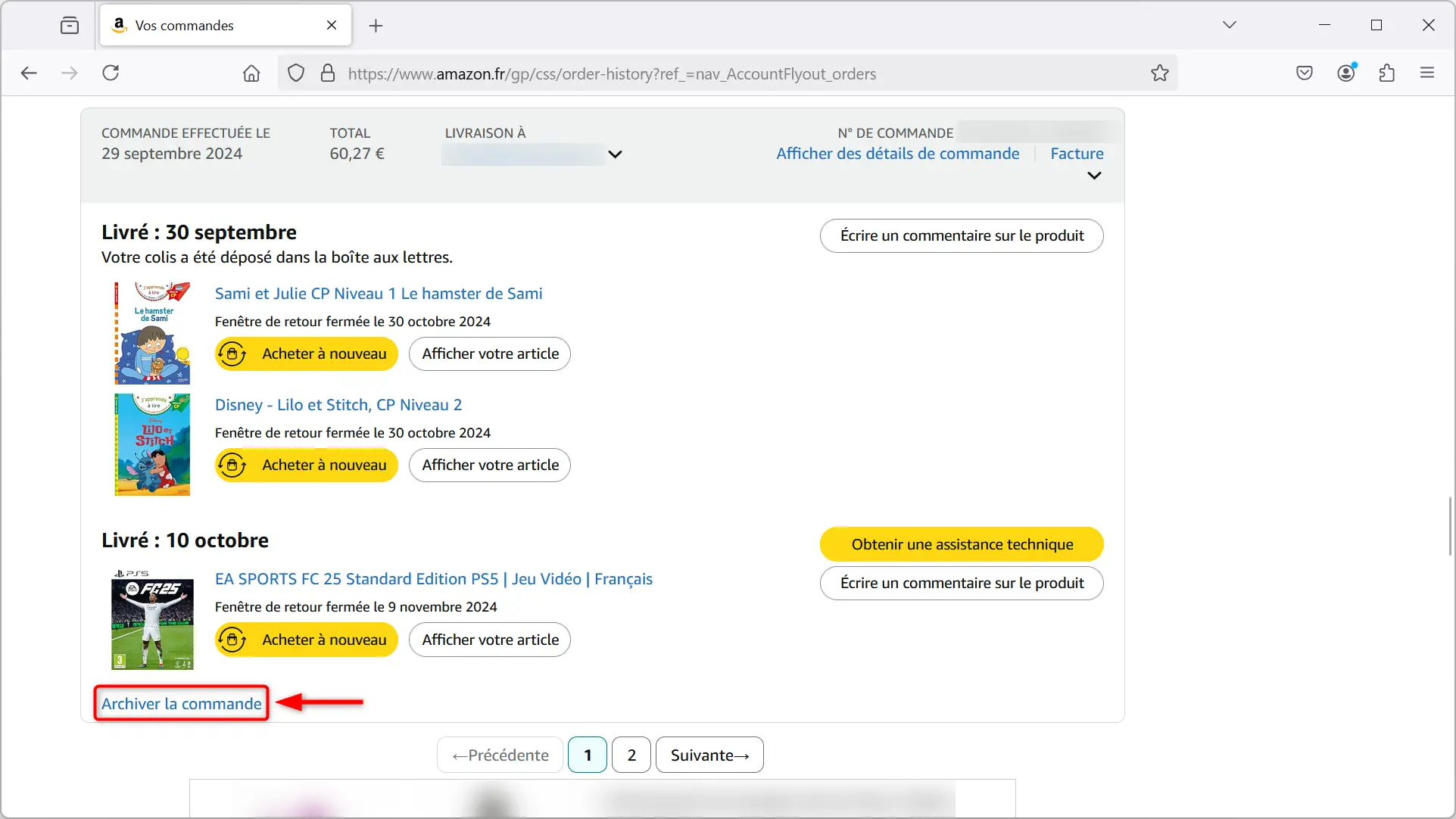Screen dimensions: 1456x819
Task: Open Save to Pocket
Action: coord(1305,73)
